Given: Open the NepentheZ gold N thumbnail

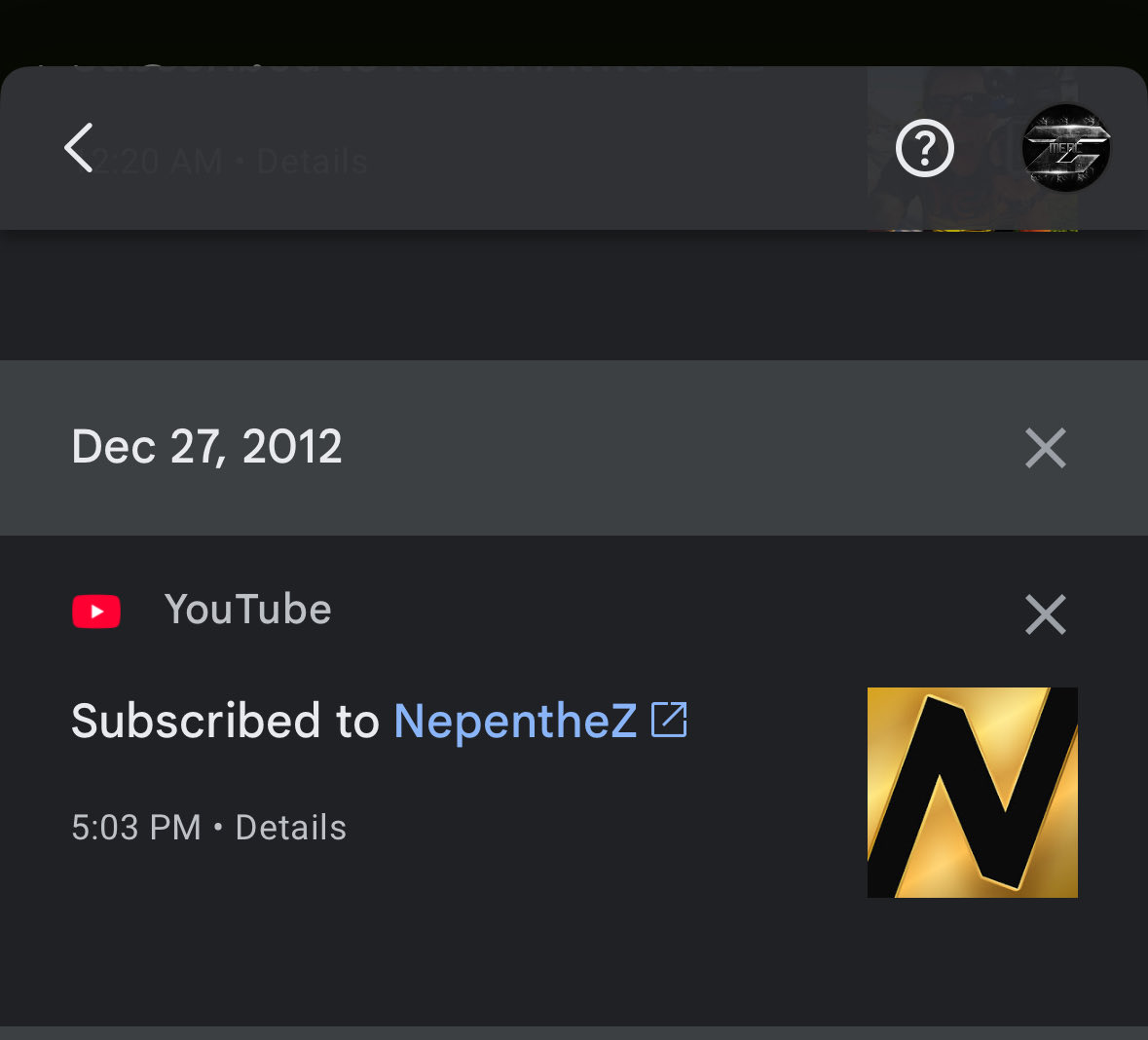Looking at the screenshot, I should [973, 793].
